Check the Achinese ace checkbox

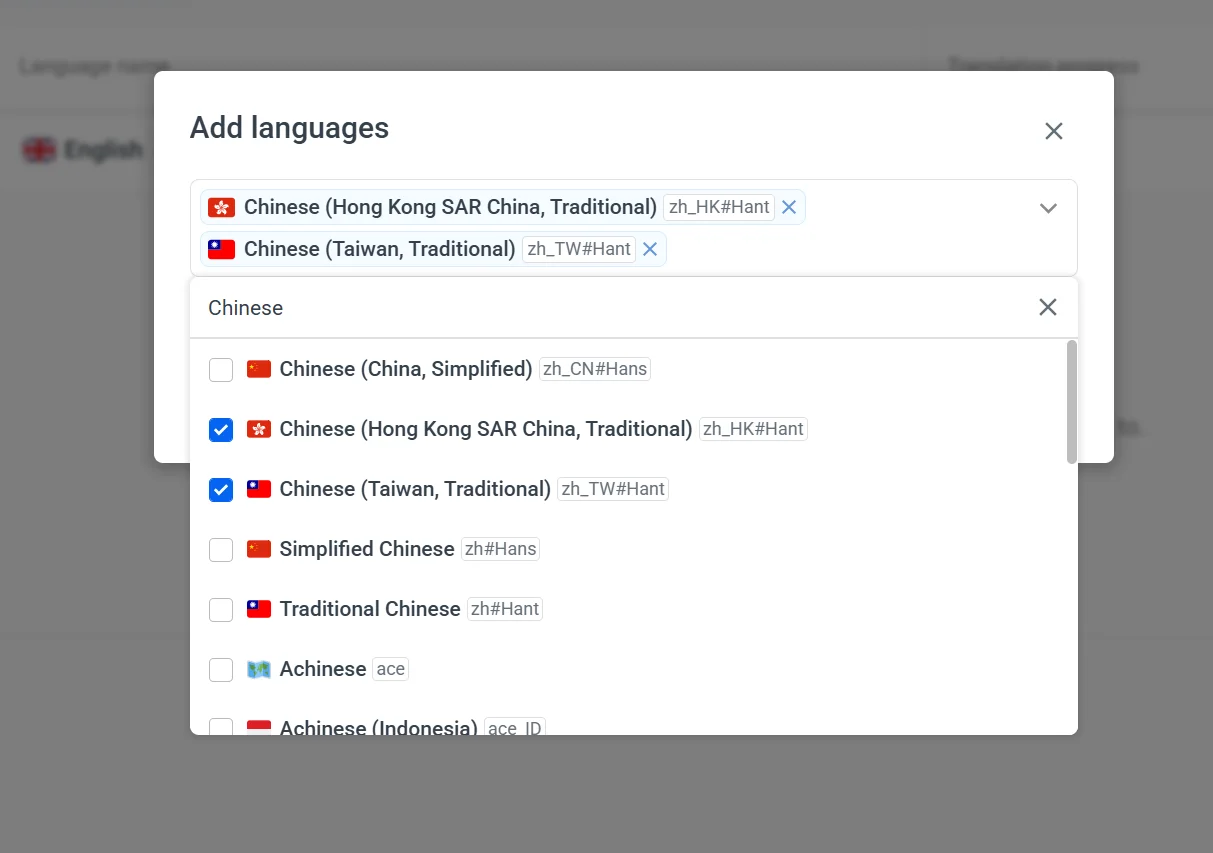tap(221, 670)
